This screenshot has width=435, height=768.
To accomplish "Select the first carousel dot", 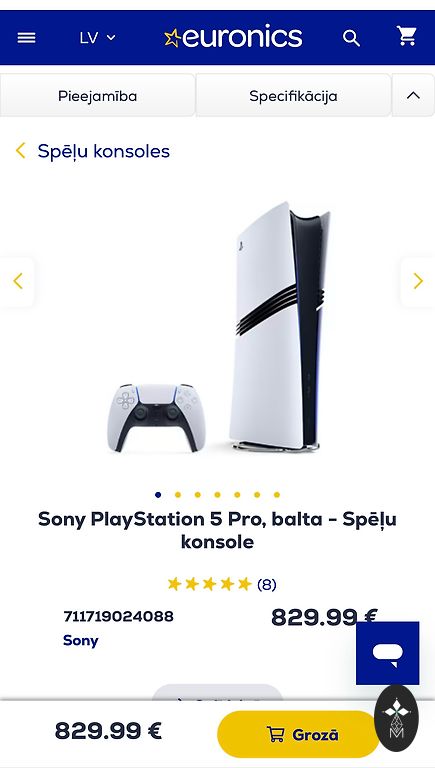I will click(x=158, y=495).
